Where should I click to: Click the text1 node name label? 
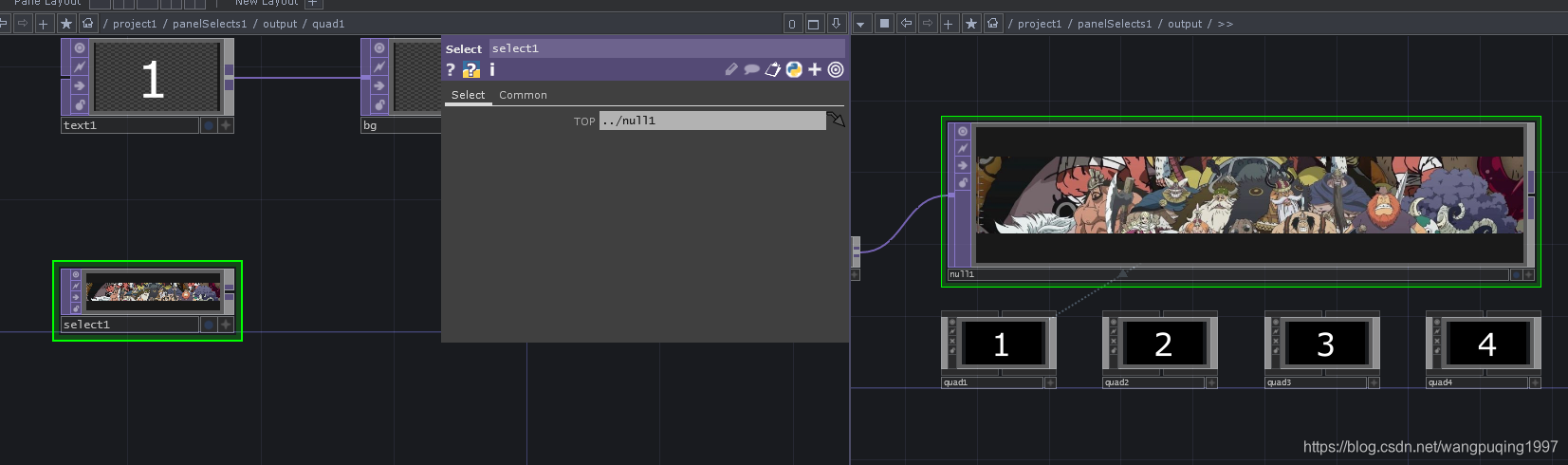coord(130,125)
